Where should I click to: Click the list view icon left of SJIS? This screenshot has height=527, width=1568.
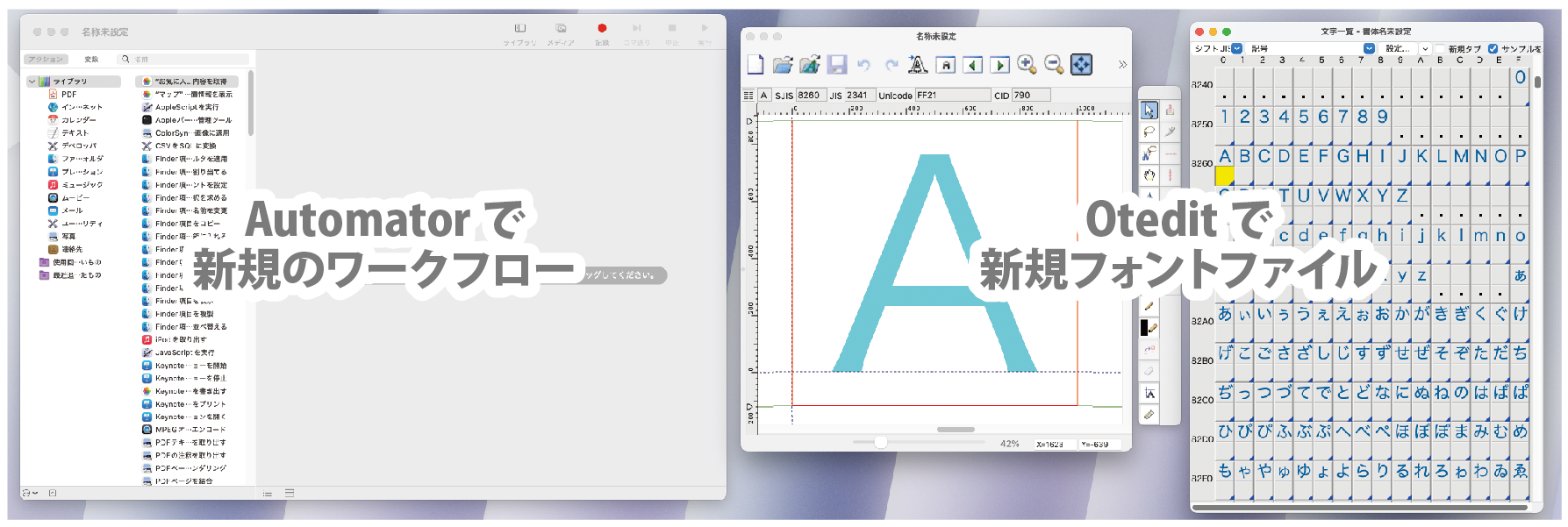pos(748,96)
